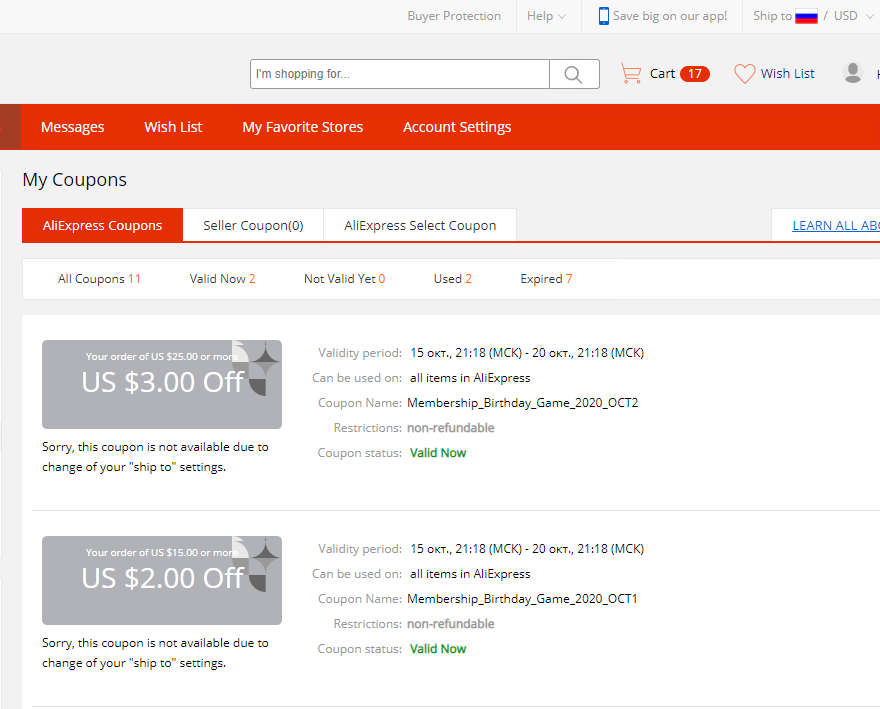Open the USD currency dropdown
This screenshot has width=880, height=709.
[x=854, y=16]
